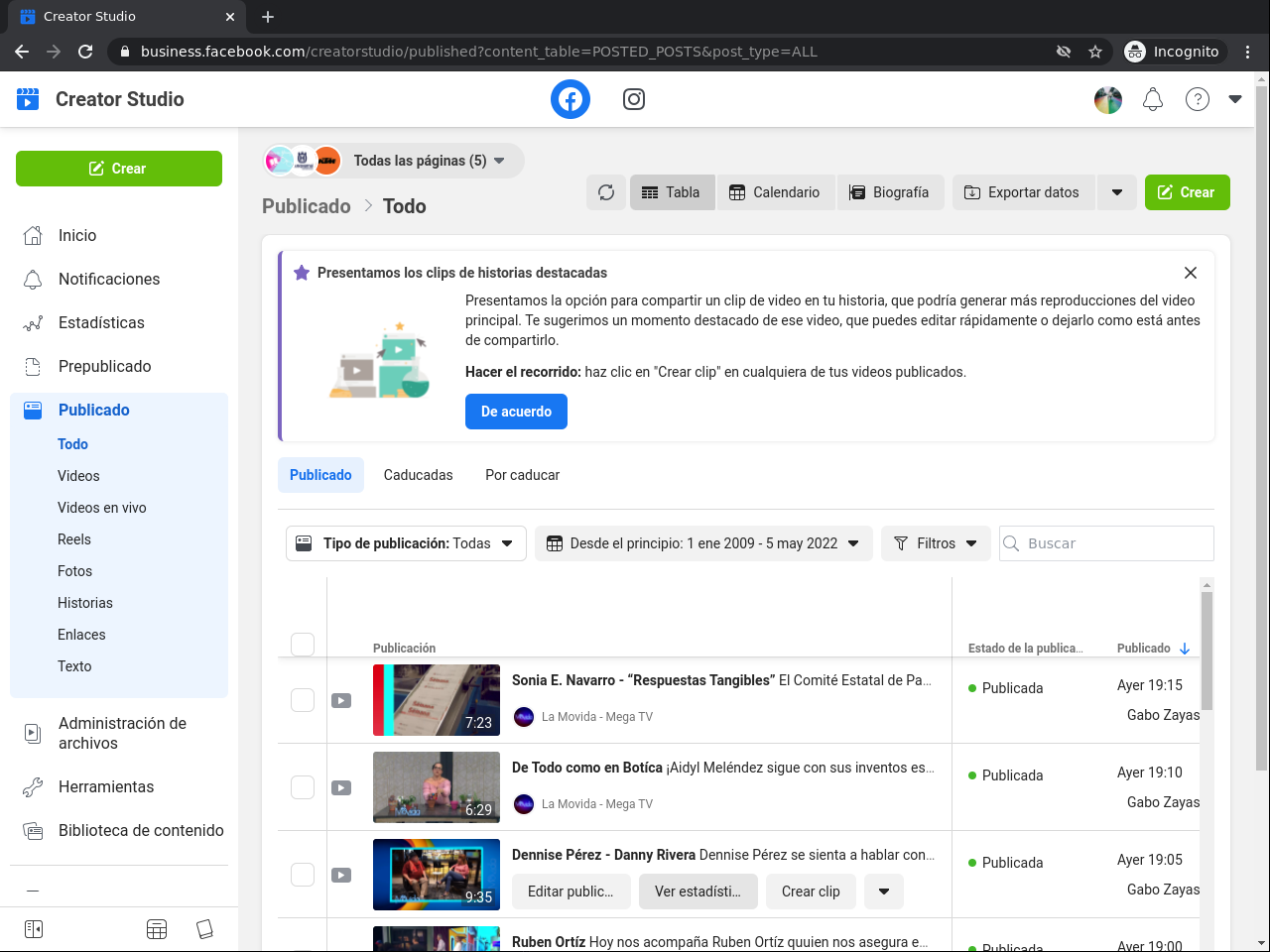Click Editar publicación on Dennise Pérez post
This screenshot has width=1270, height=952.
pos(571,892)
